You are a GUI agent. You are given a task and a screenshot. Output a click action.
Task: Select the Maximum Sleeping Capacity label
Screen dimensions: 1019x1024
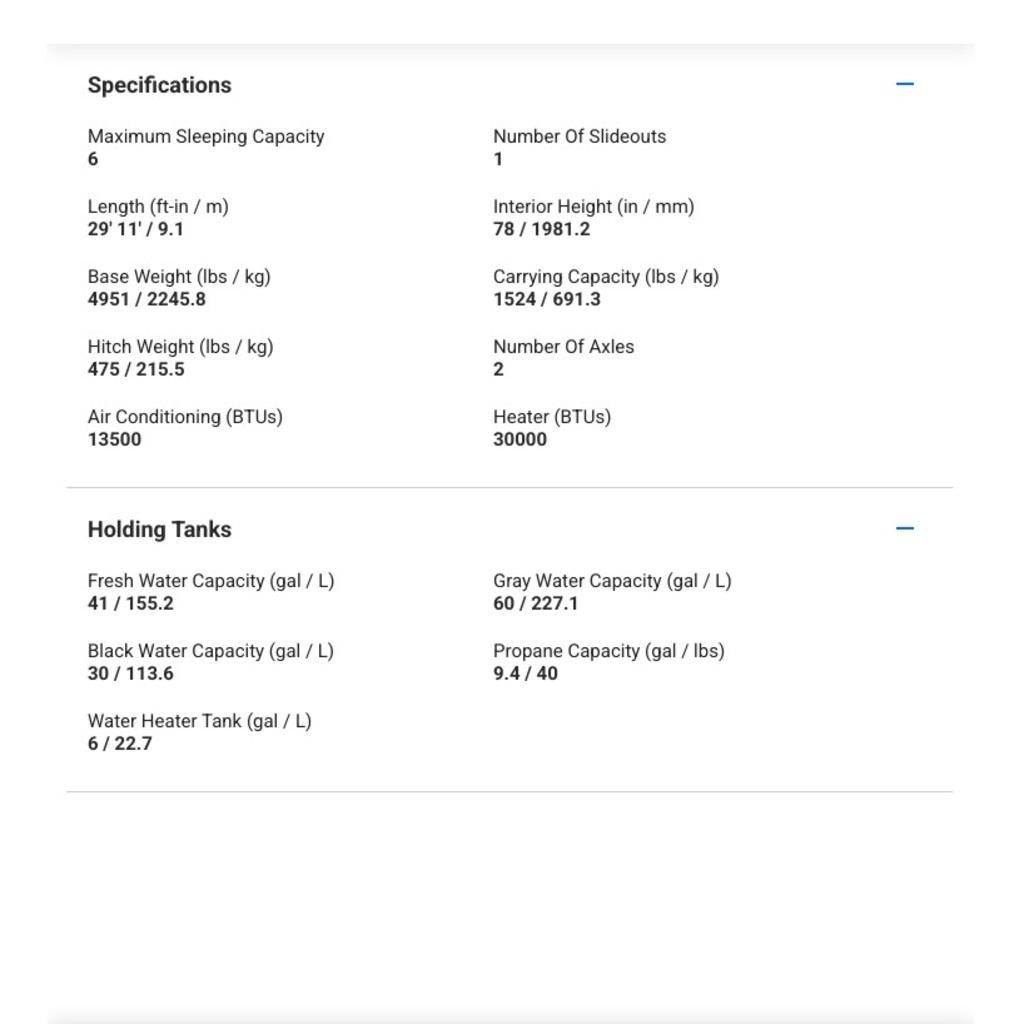coord(206,137)
